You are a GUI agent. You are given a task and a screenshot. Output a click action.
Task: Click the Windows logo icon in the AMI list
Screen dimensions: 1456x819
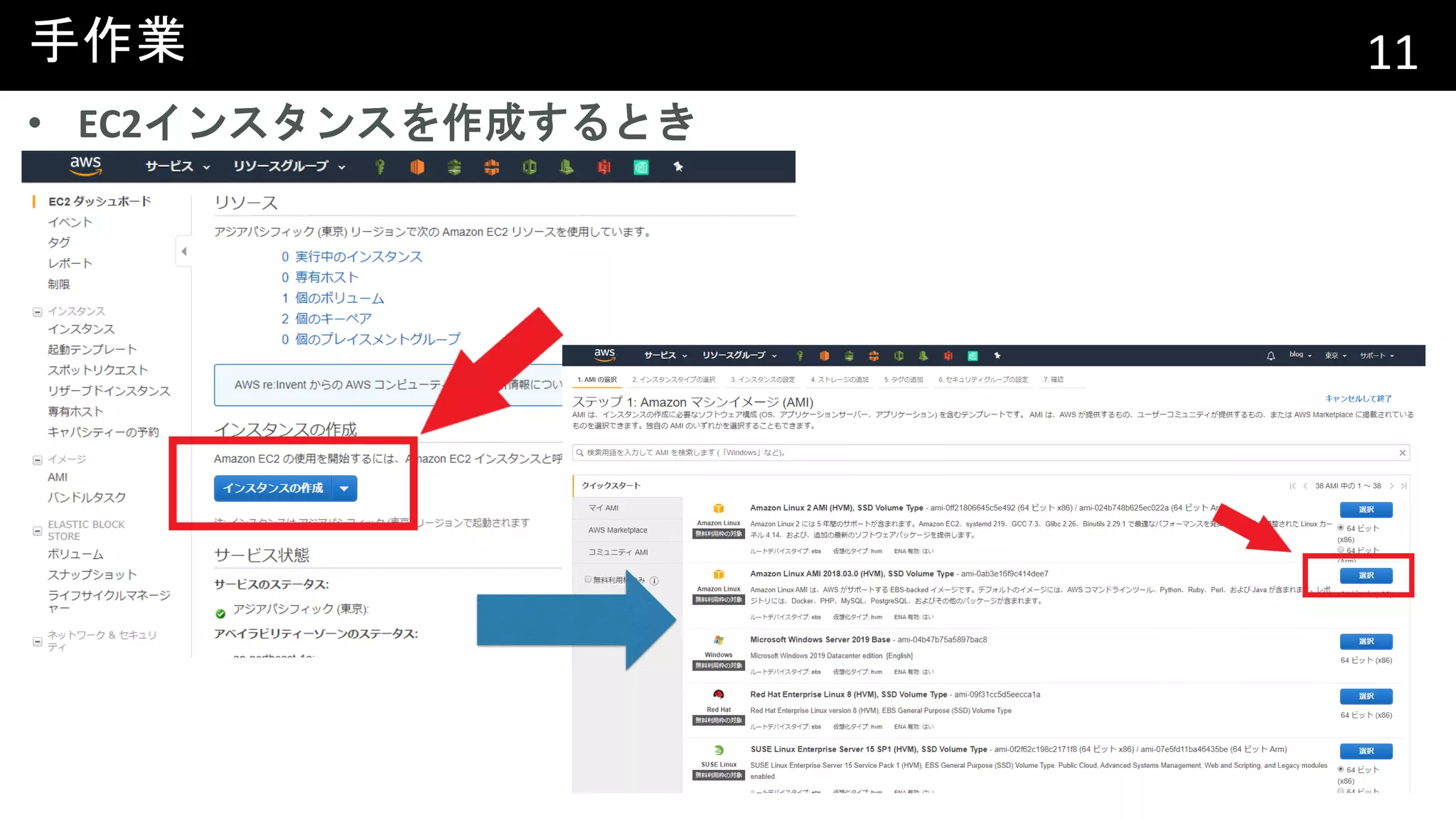[719, 640]
